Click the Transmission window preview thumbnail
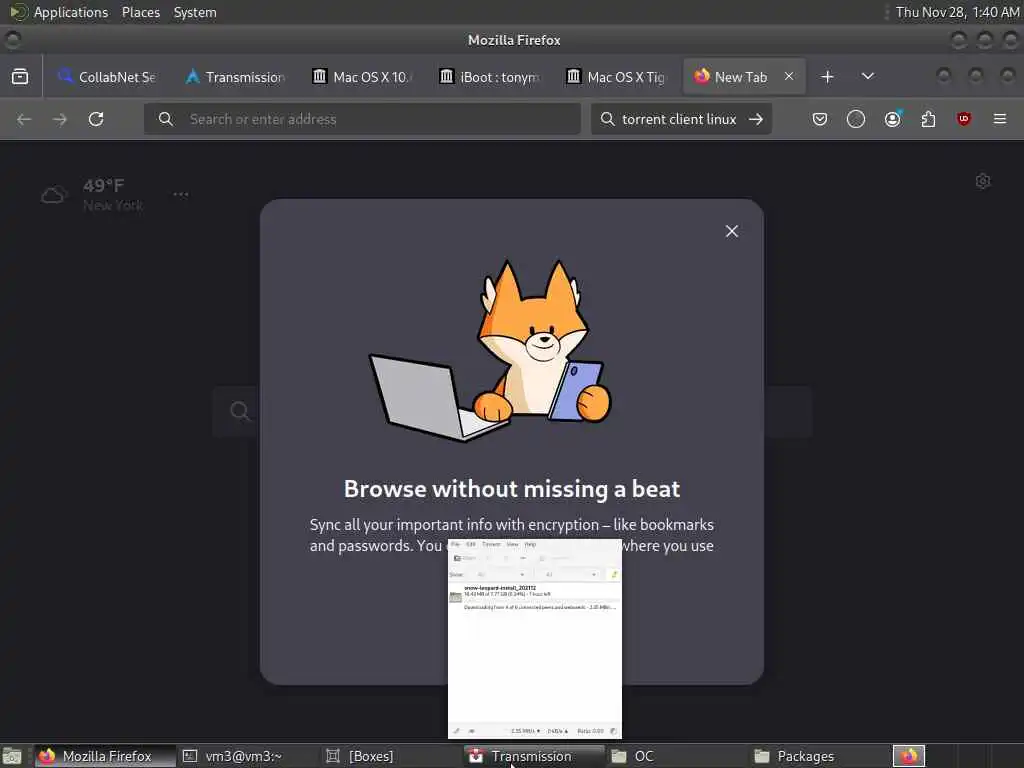This screenshot has height=768, width=1024. point(535,639)
